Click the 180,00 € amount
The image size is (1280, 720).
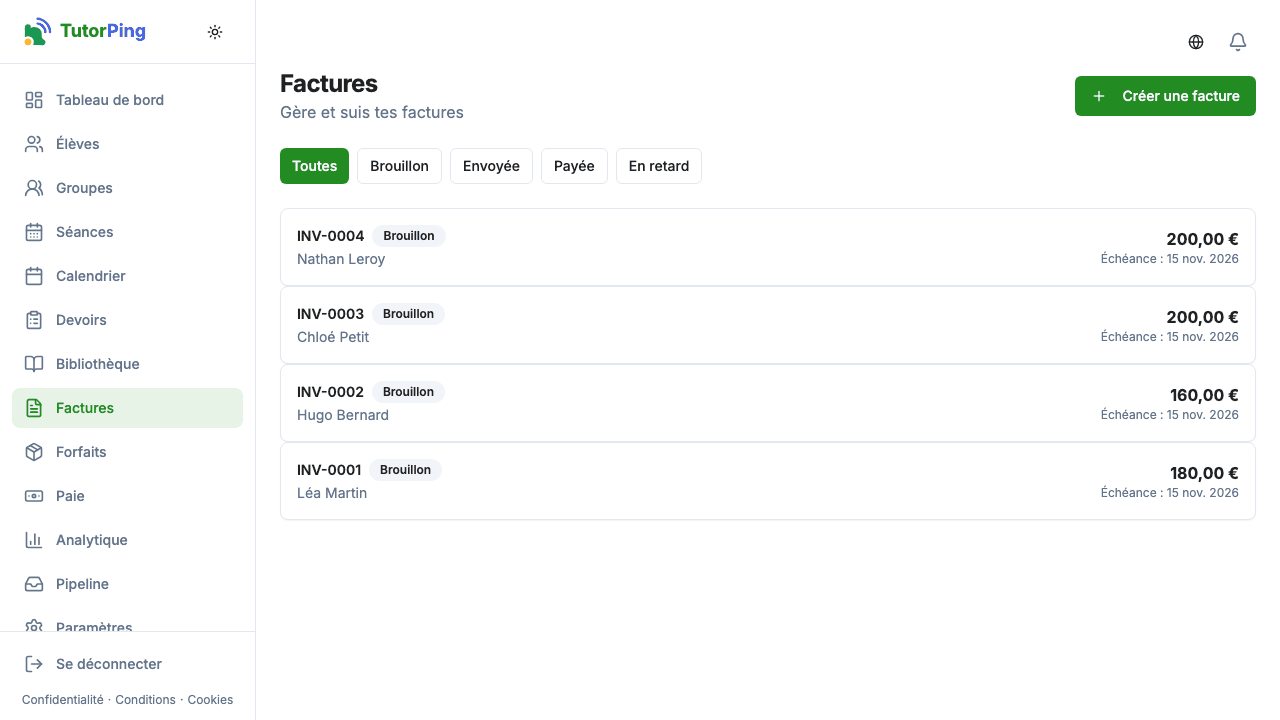coord(1204,473)
